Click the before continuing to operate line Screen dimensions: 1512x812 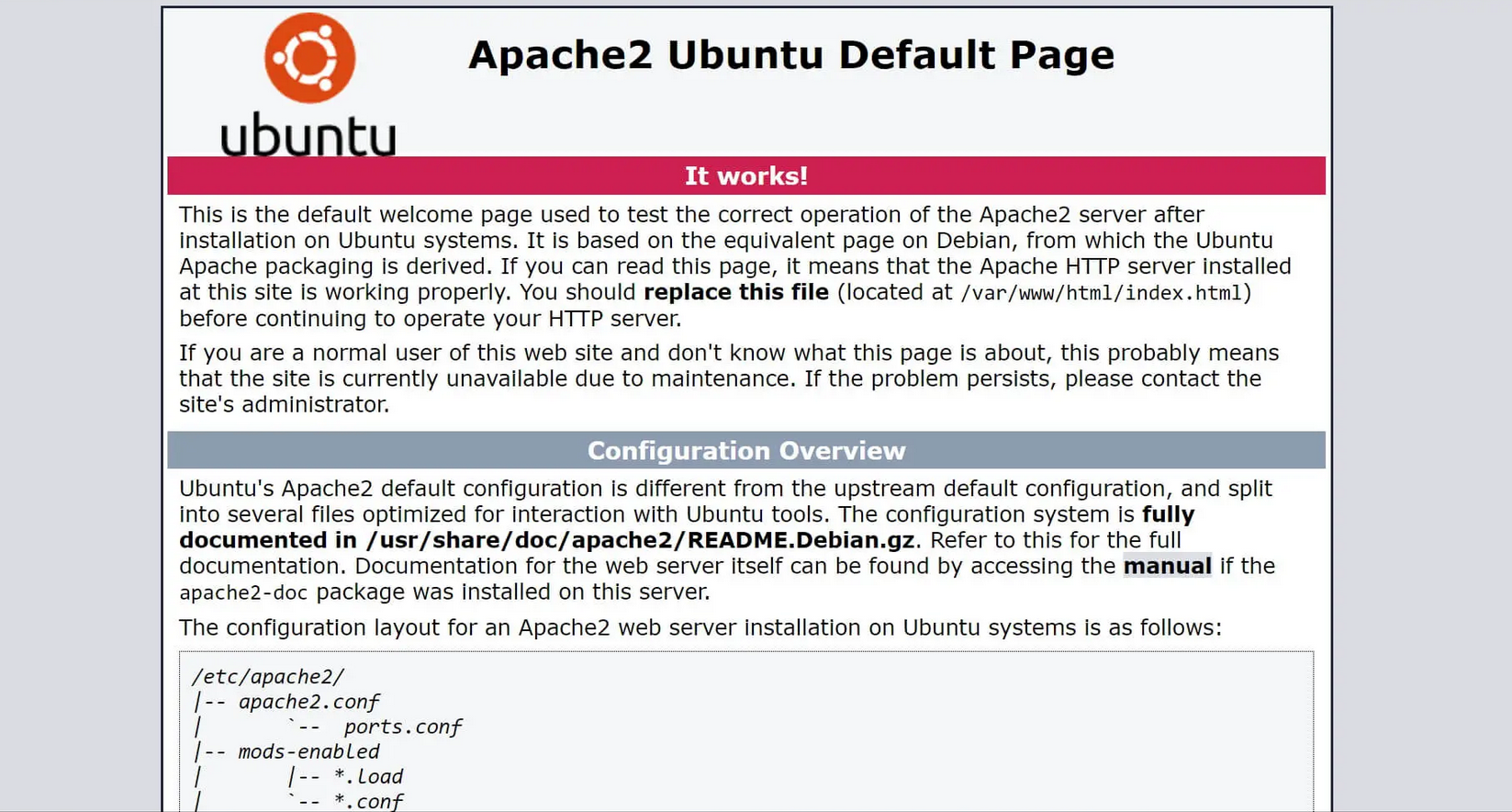(431, 319)
